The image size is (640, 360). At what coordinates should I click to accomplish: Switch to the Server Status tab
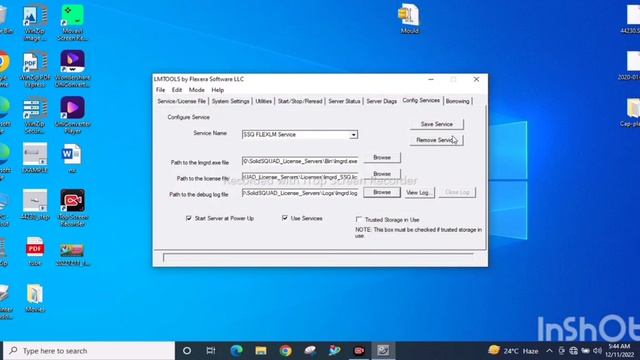pyautogui.click(x=344, y=101)
